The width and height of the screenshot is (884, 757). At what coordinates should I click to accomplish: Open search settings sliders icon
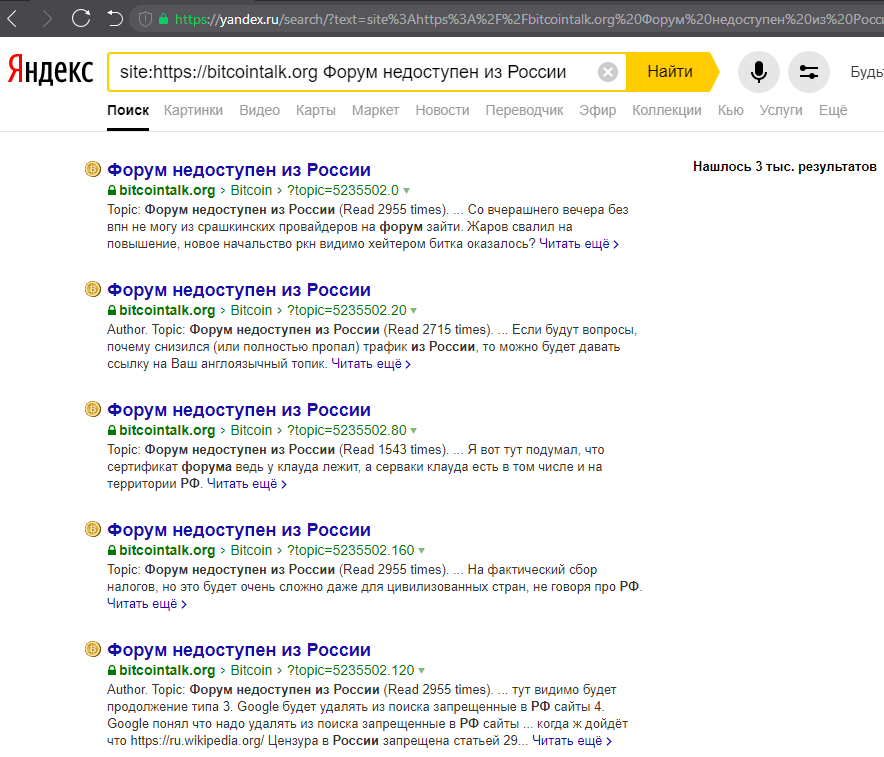808,72
